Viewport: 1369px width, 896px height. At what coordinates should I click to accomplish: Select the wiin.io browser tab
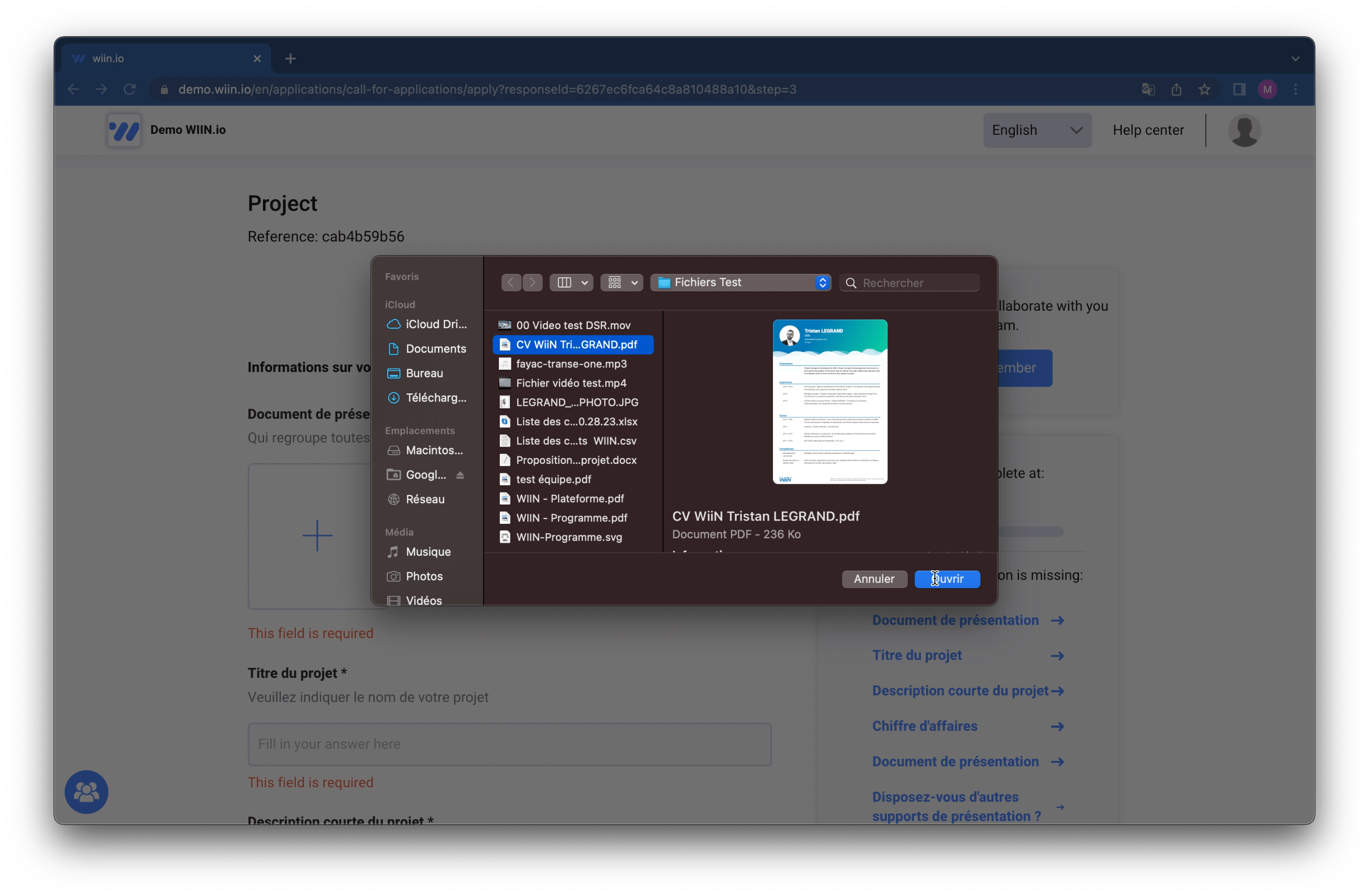[166, 58]
